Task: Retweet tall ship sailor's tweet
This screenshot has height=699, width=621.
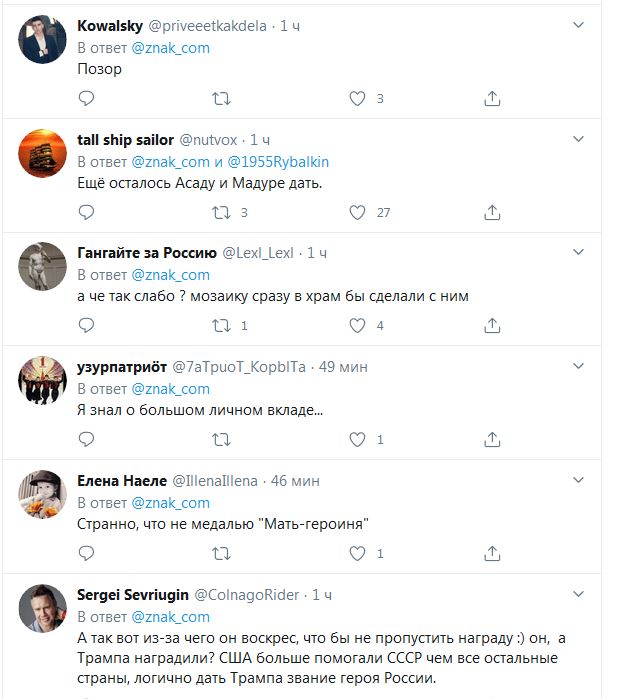Action: pyautogui.click(x=222, y=212)
